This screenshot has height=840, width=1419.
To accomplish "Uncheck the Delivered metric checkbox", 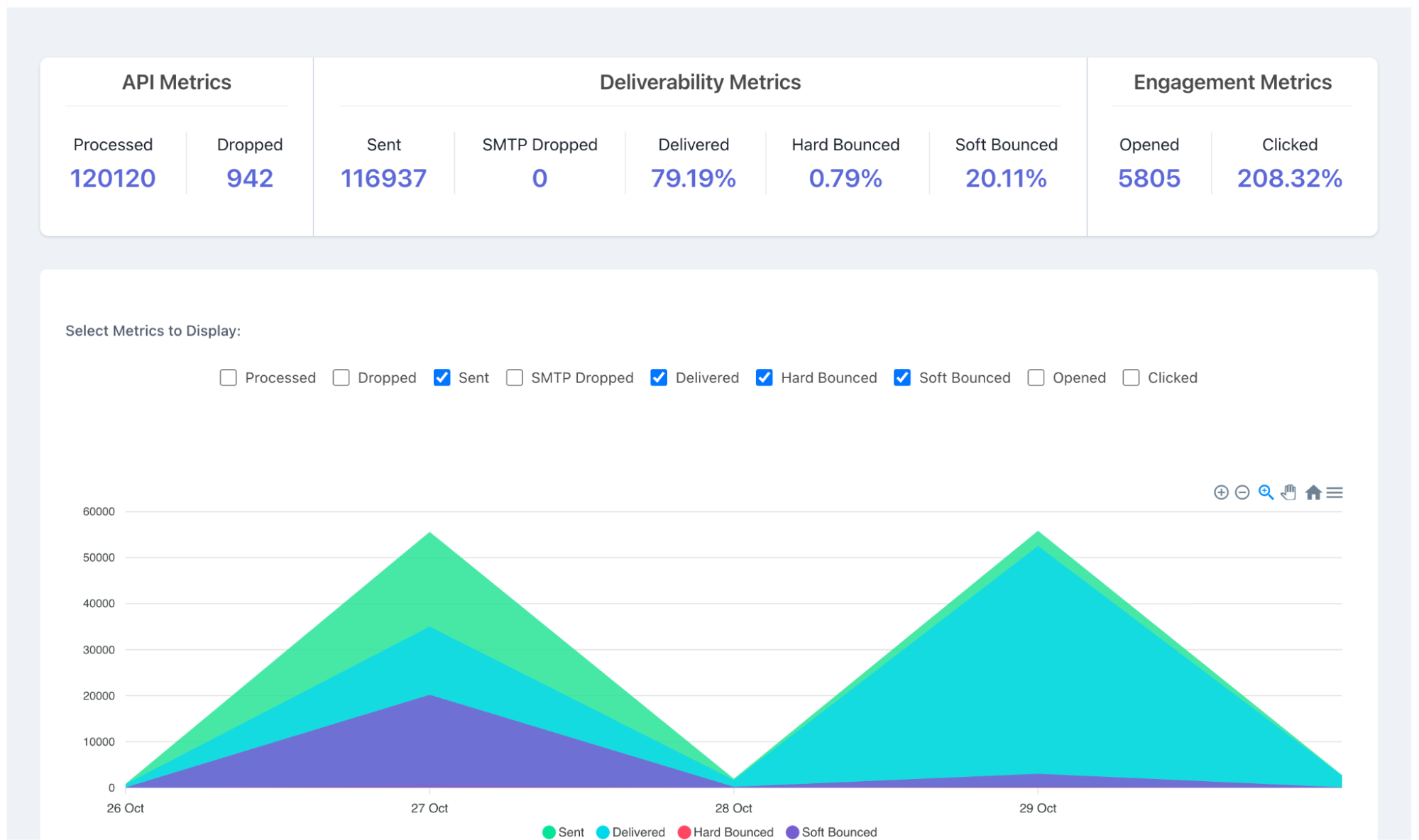I will (659, 377).
